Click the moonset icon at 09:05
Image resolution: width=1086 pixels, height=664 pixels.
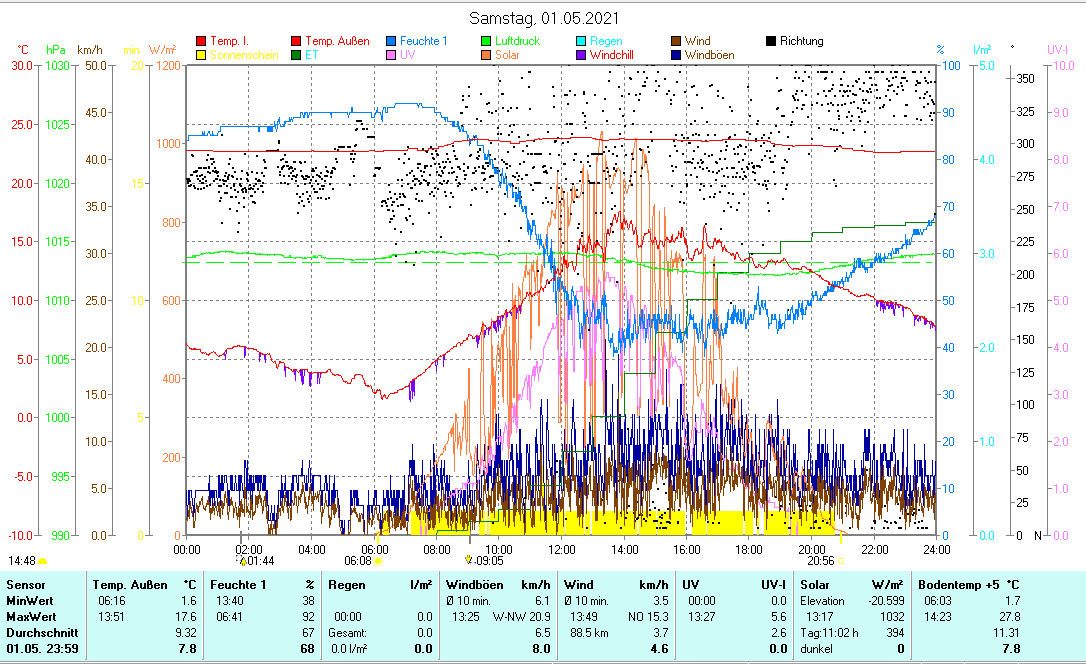click(469, 560)
